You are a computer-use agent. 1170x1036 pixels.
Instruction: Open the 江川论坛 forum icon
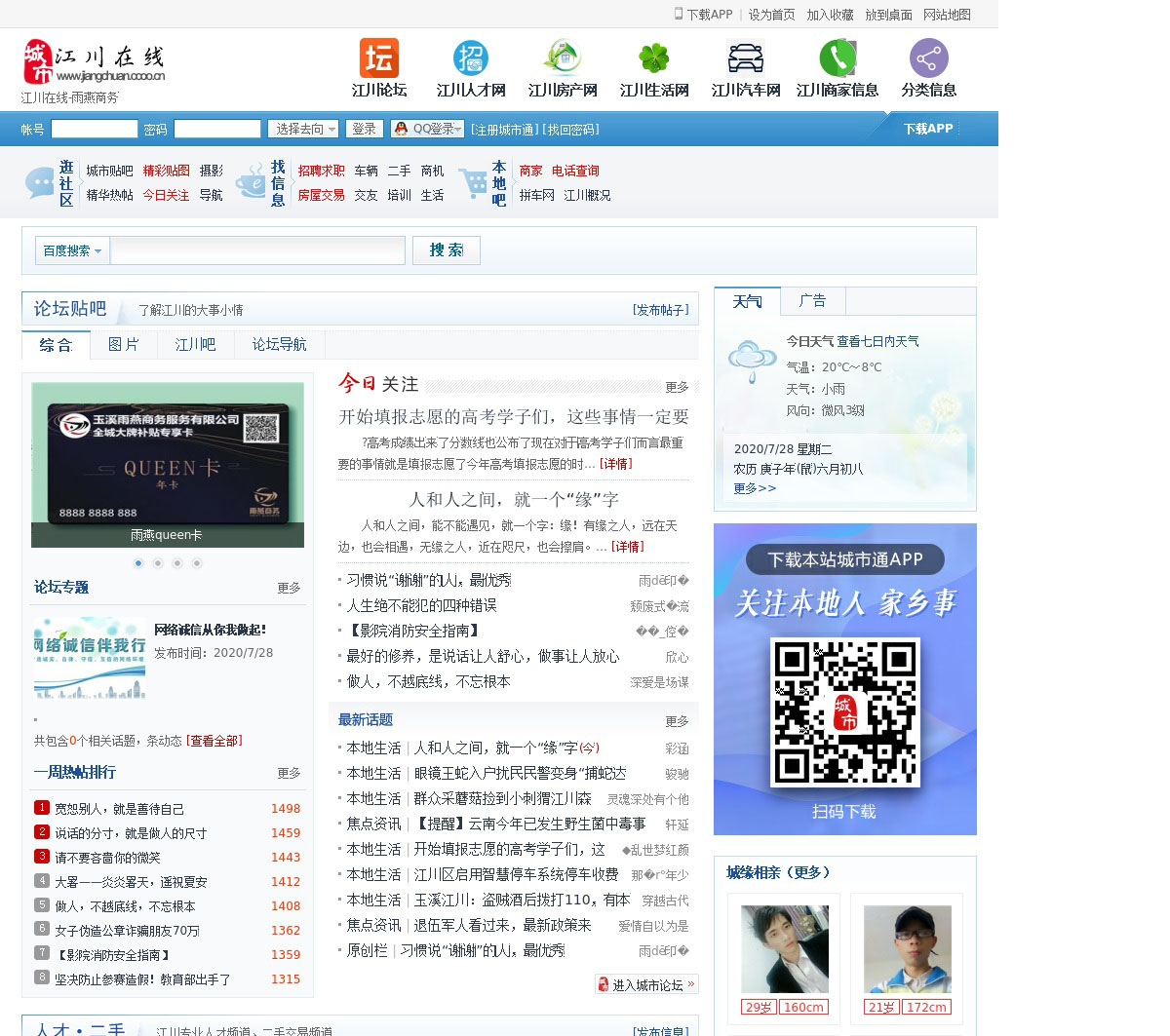click(x=378, y=58)
